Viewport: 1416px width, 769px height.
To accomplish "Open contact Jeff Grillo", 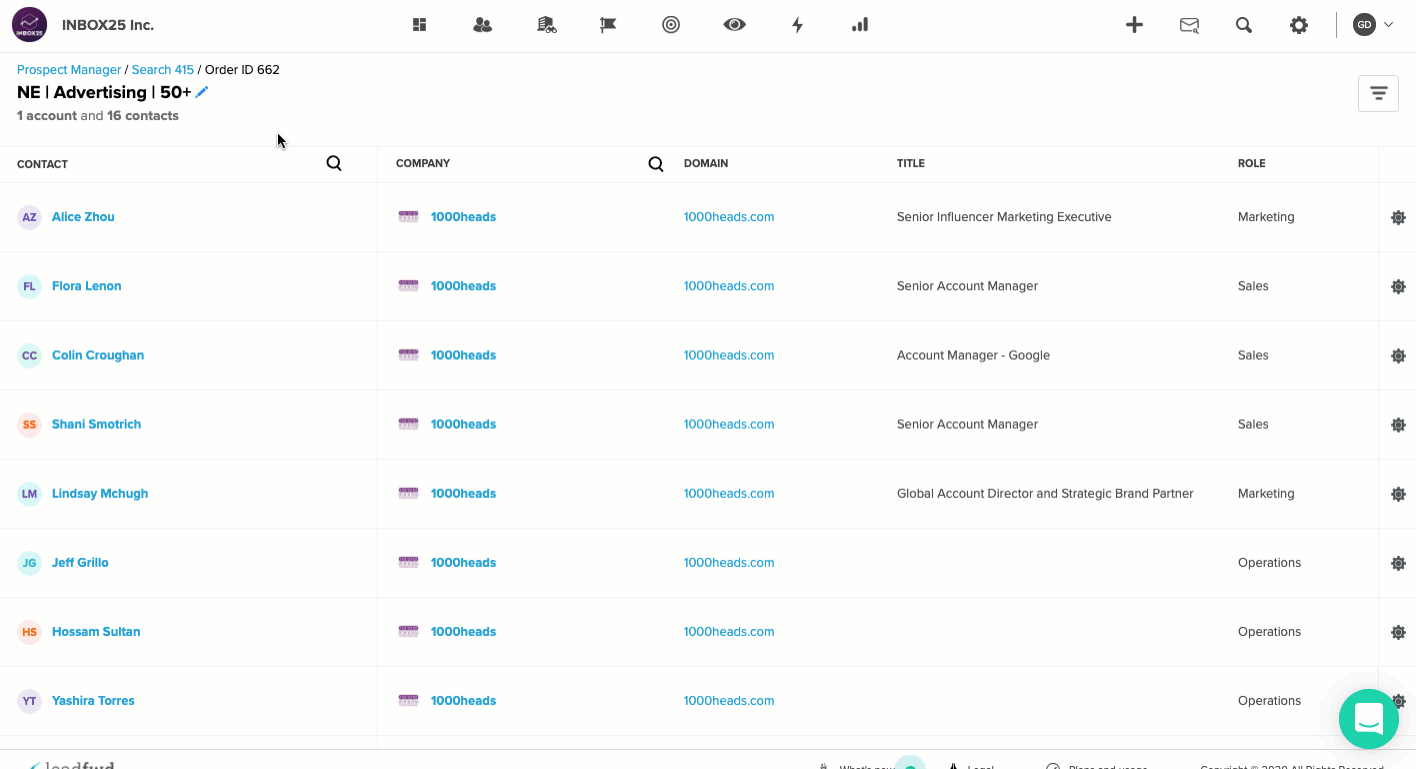I will 80,562.
